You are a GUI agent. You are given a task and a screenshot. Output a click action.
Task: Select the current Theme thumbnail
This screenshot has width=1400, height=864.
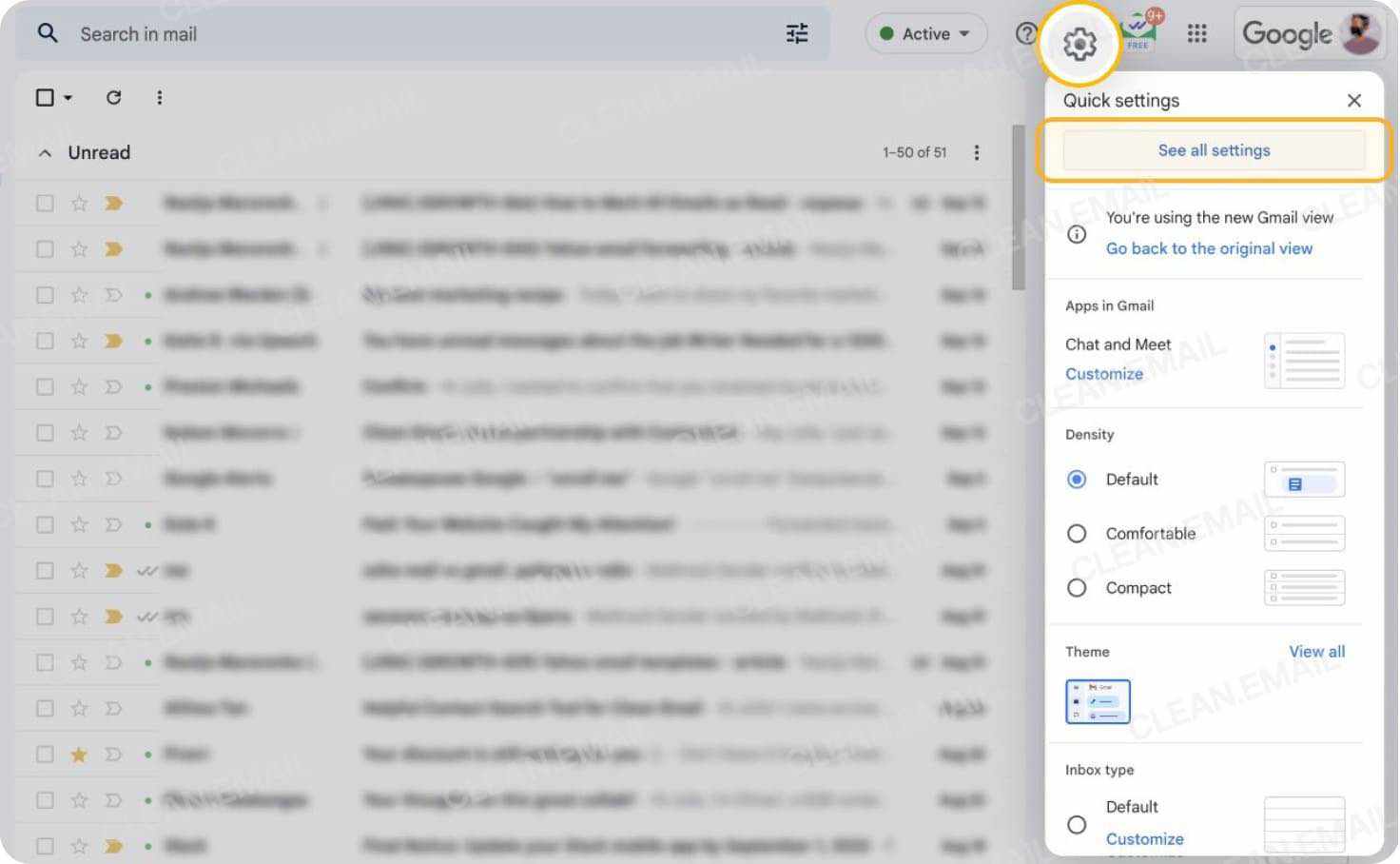[x=1098, y=701]
